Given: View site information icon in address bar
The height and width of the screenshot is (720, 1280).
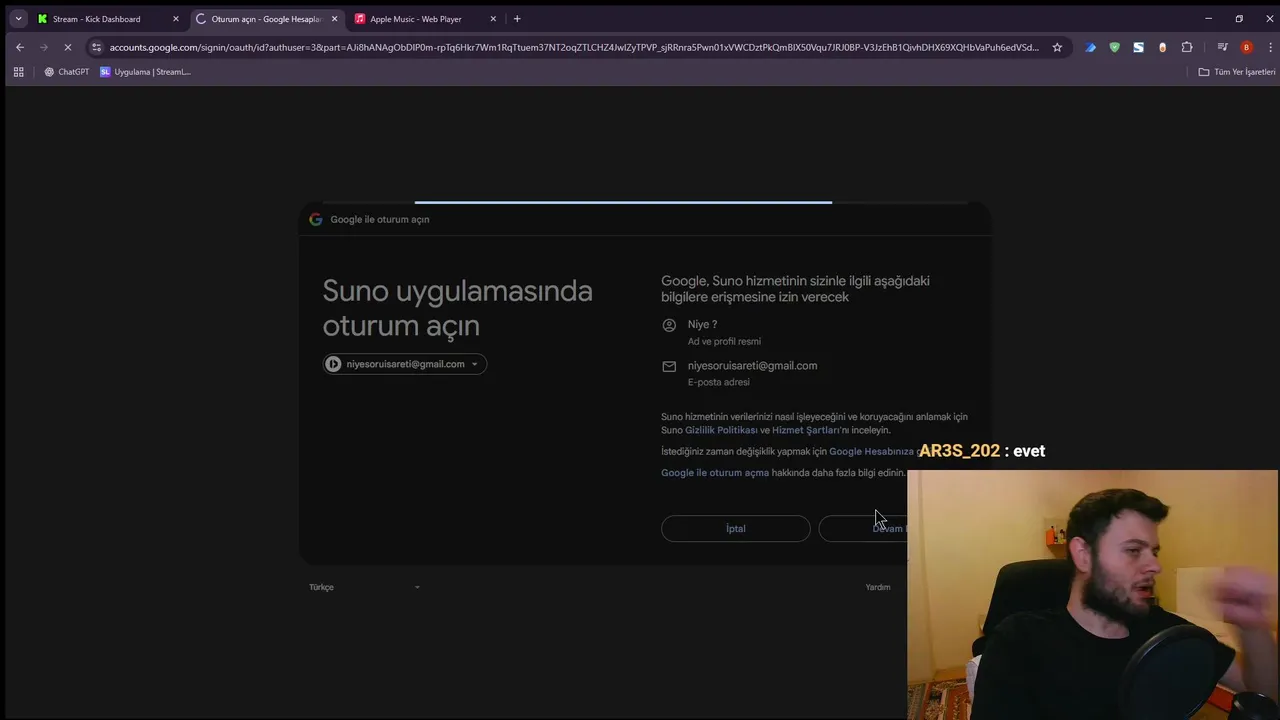Looking at the screenshot, I should 96,47.
